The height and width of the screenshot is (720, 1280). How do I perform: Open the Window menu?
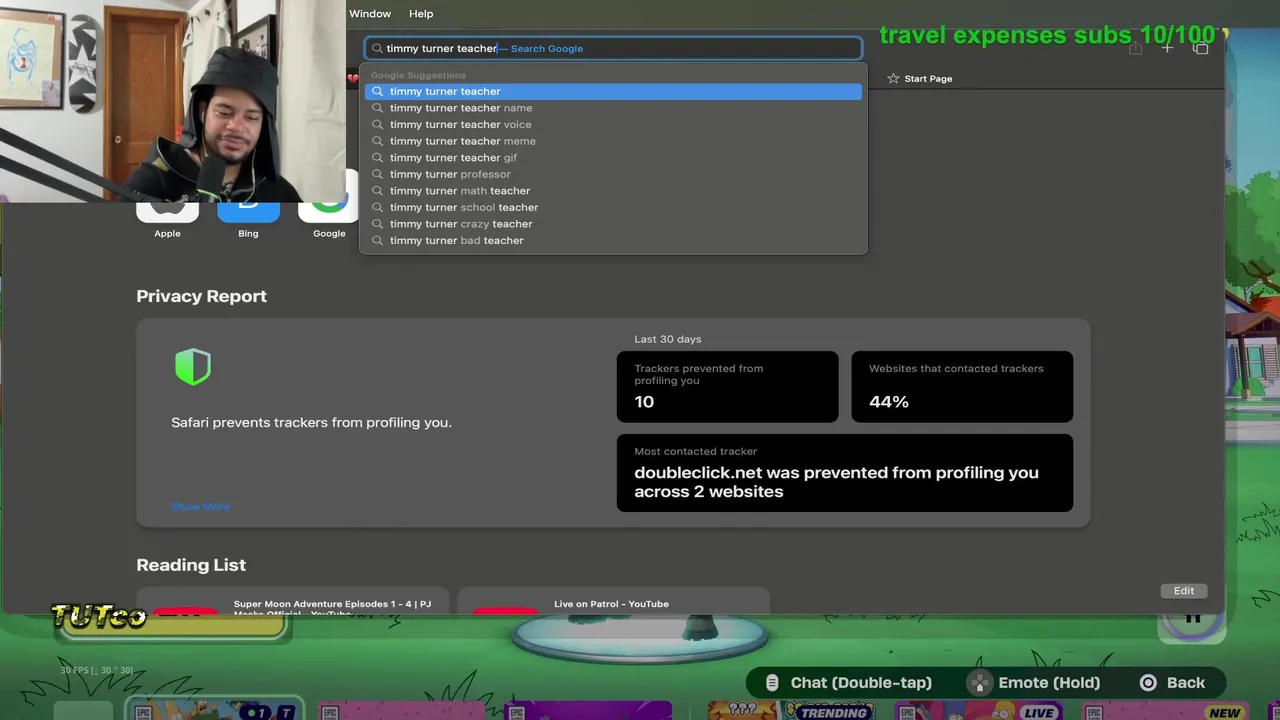[x=370, y=14]
